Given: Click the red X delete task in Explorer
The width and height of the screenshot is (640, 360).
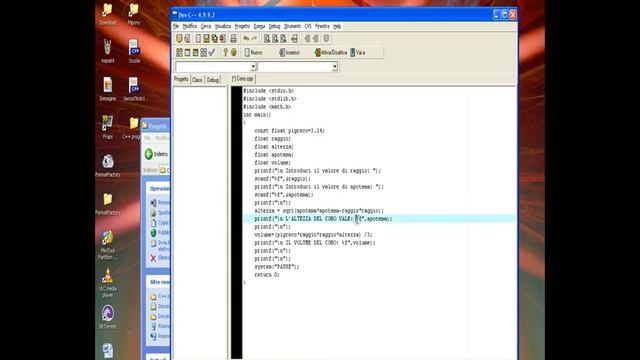Looking at the screenshot, I should tap(153, 258).
